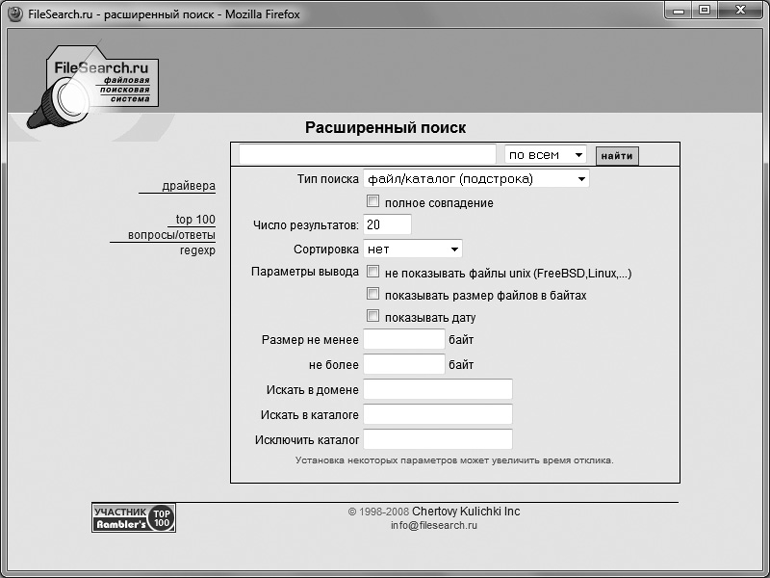Focus the 'Число результатов' field
770x578 pixels.
pos(387,225)
